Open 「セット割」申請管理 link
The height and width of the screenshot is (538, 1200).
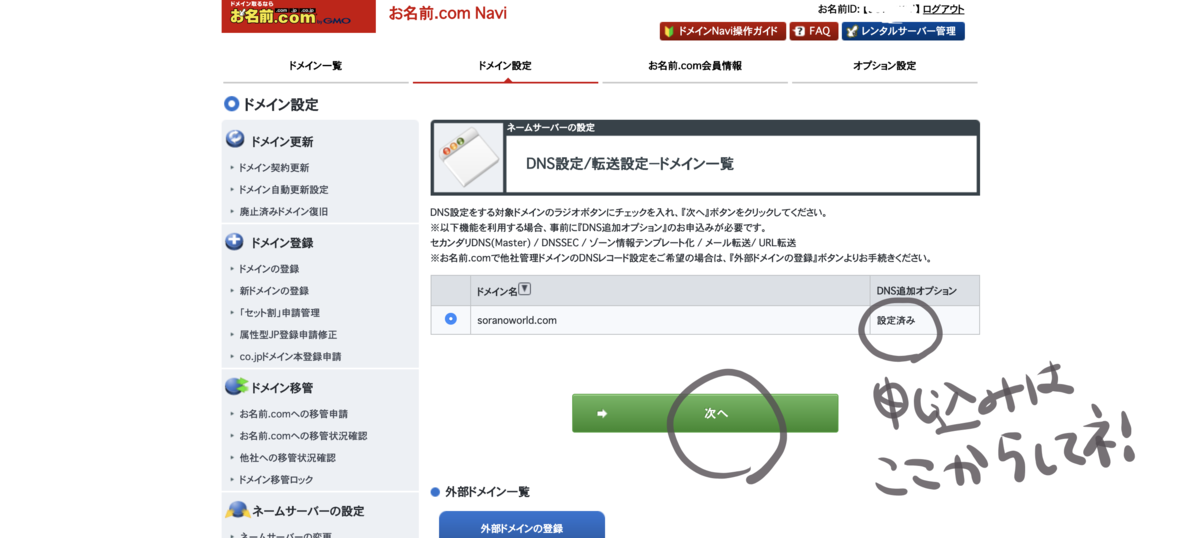pos(279,313)
